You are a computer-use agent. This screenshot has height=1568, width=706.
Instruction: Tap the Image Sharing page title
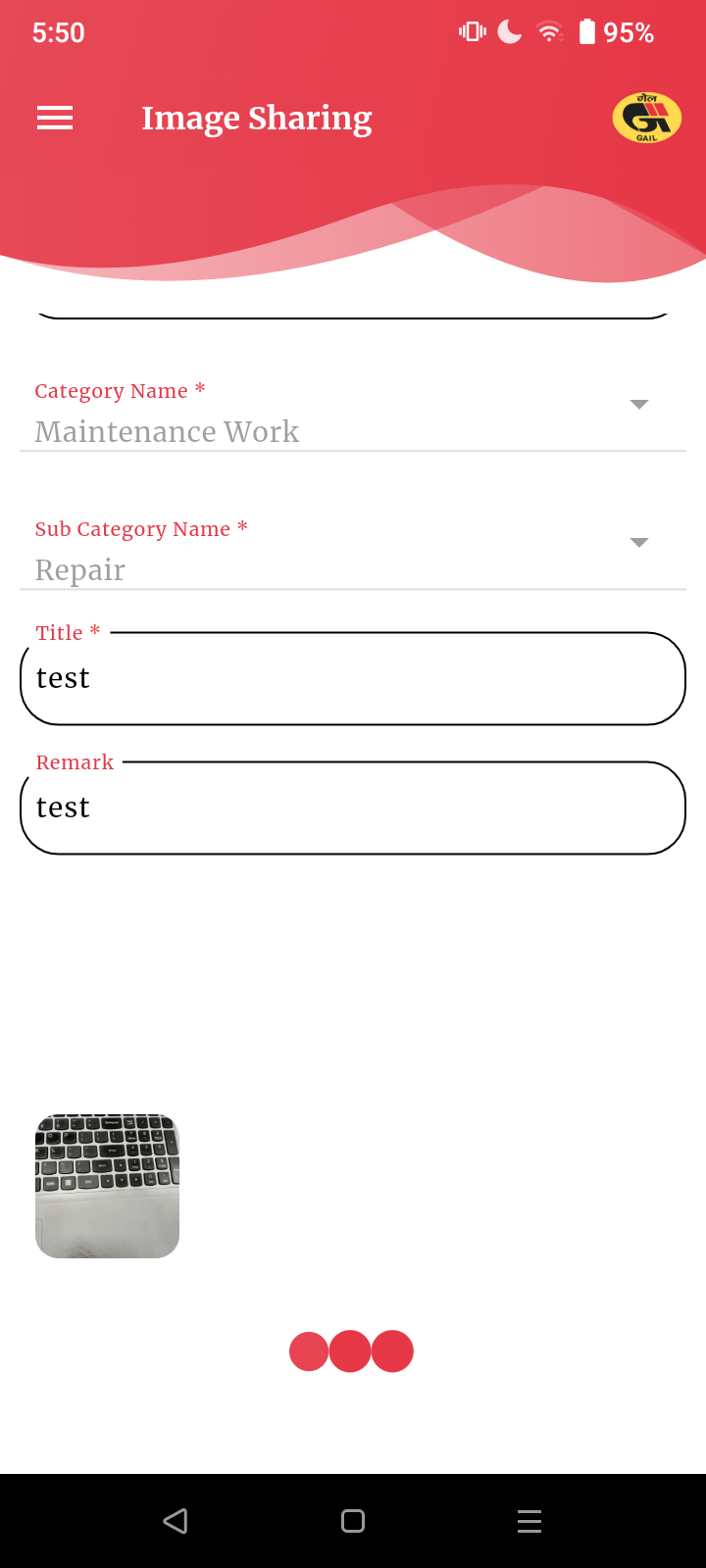pyautogui.click(x=257, y=119)
